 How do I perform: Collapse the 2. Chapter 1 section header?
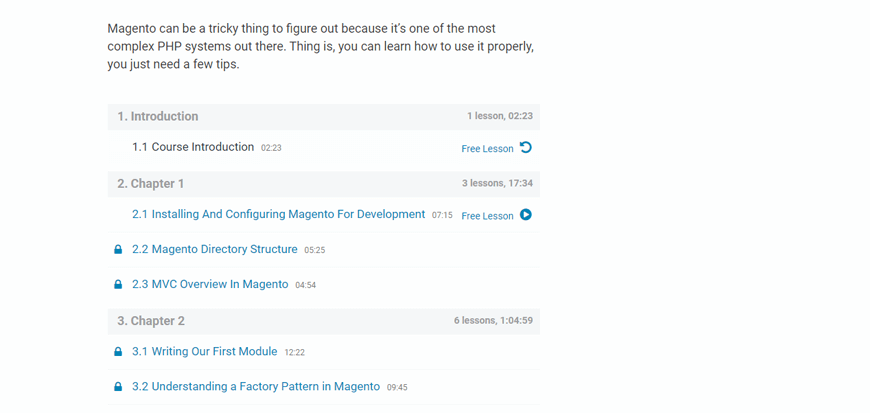[x=151, y=184]
